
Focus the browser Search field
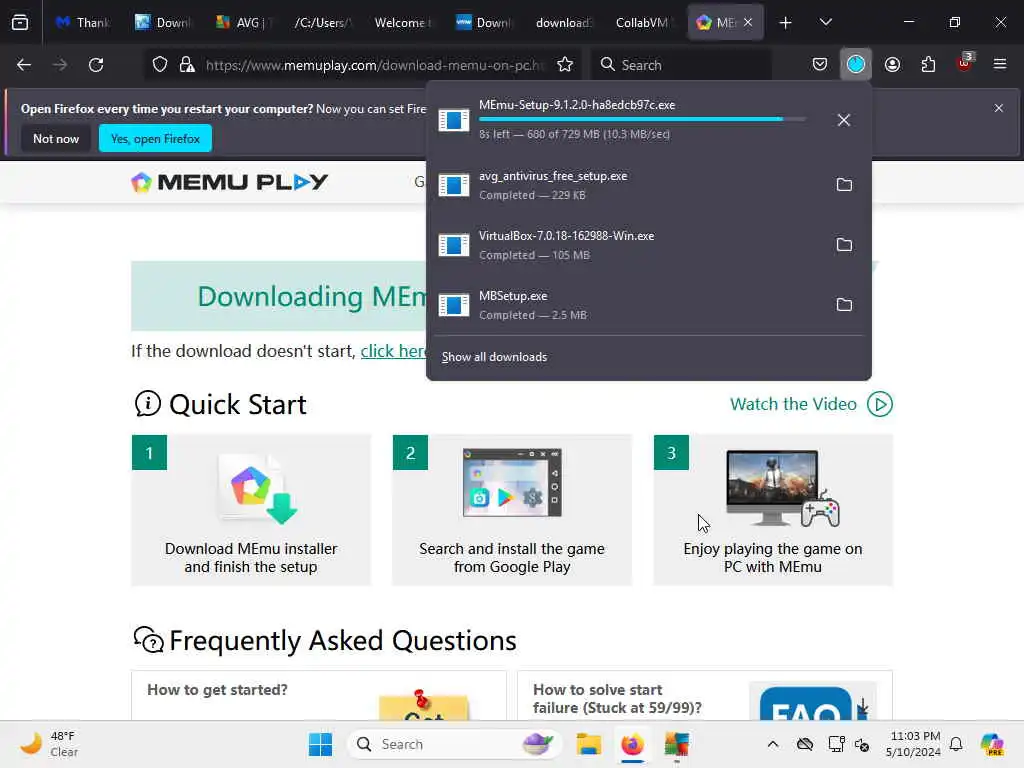681,65
